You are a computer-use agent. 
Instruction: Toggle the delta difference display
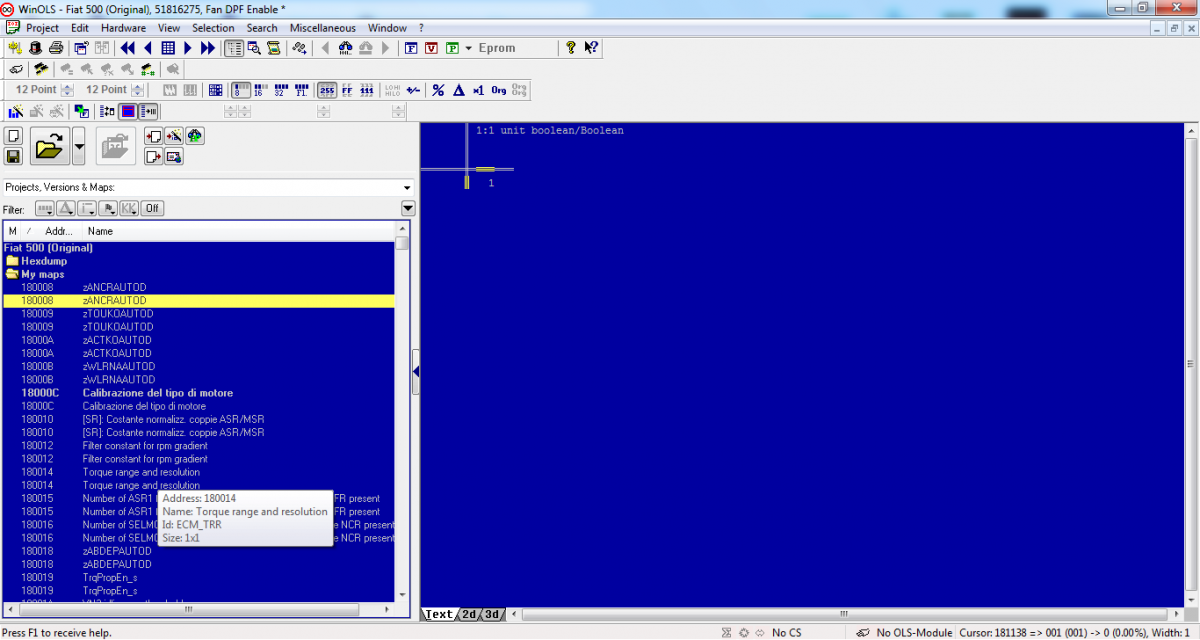pyautogui.click(x=458, y=90)
